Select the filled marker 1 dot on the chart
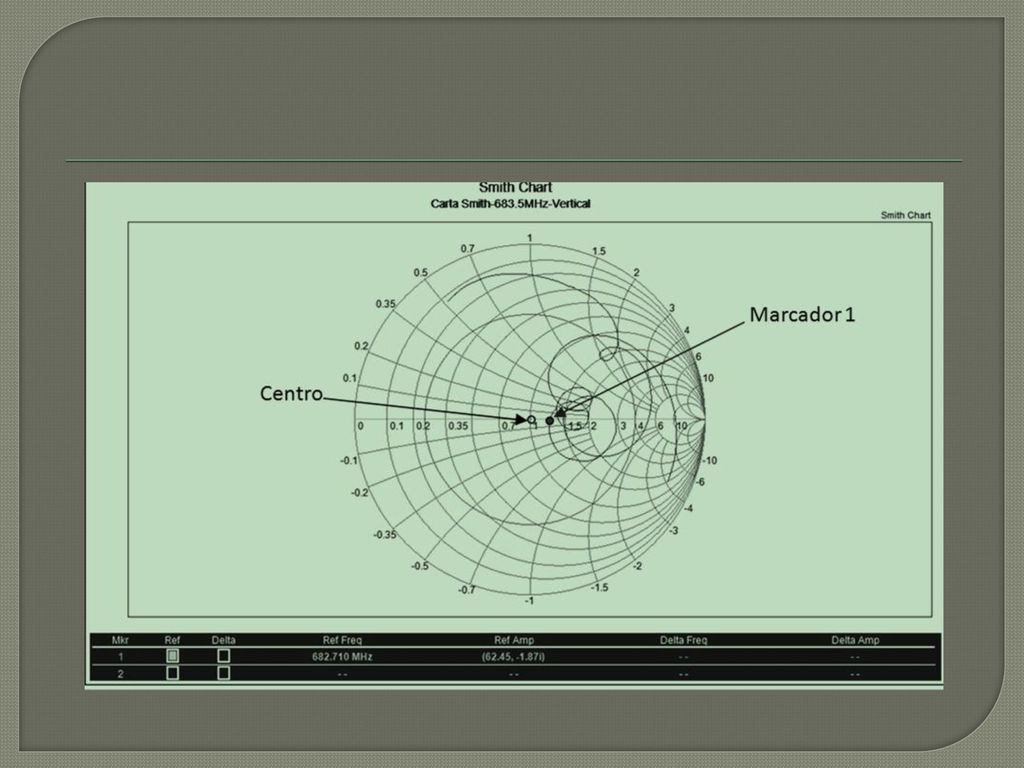 pos(550,421)
